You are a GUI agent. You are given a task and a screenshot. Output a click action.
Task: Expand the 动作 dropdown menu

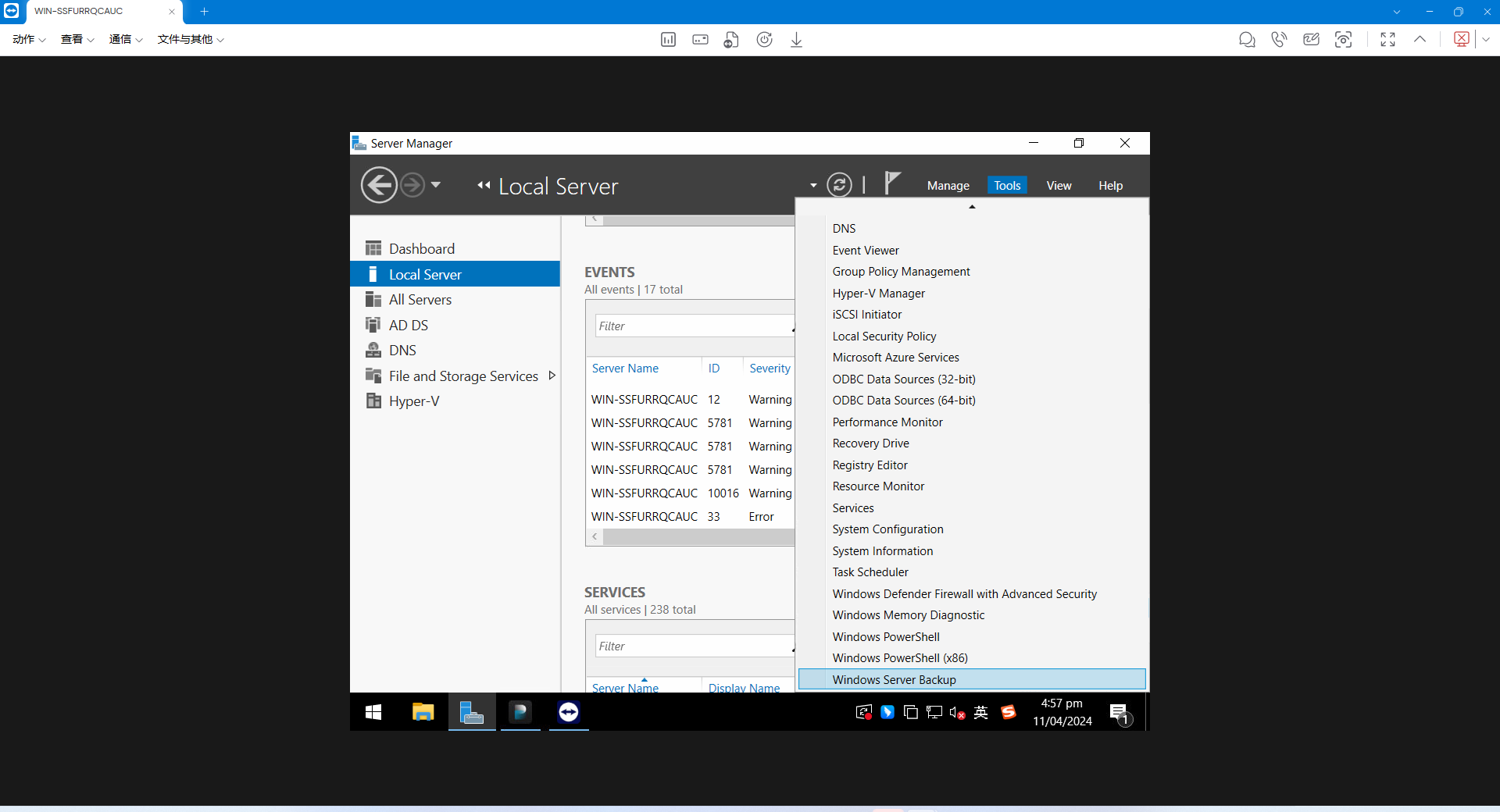[28, 39]
